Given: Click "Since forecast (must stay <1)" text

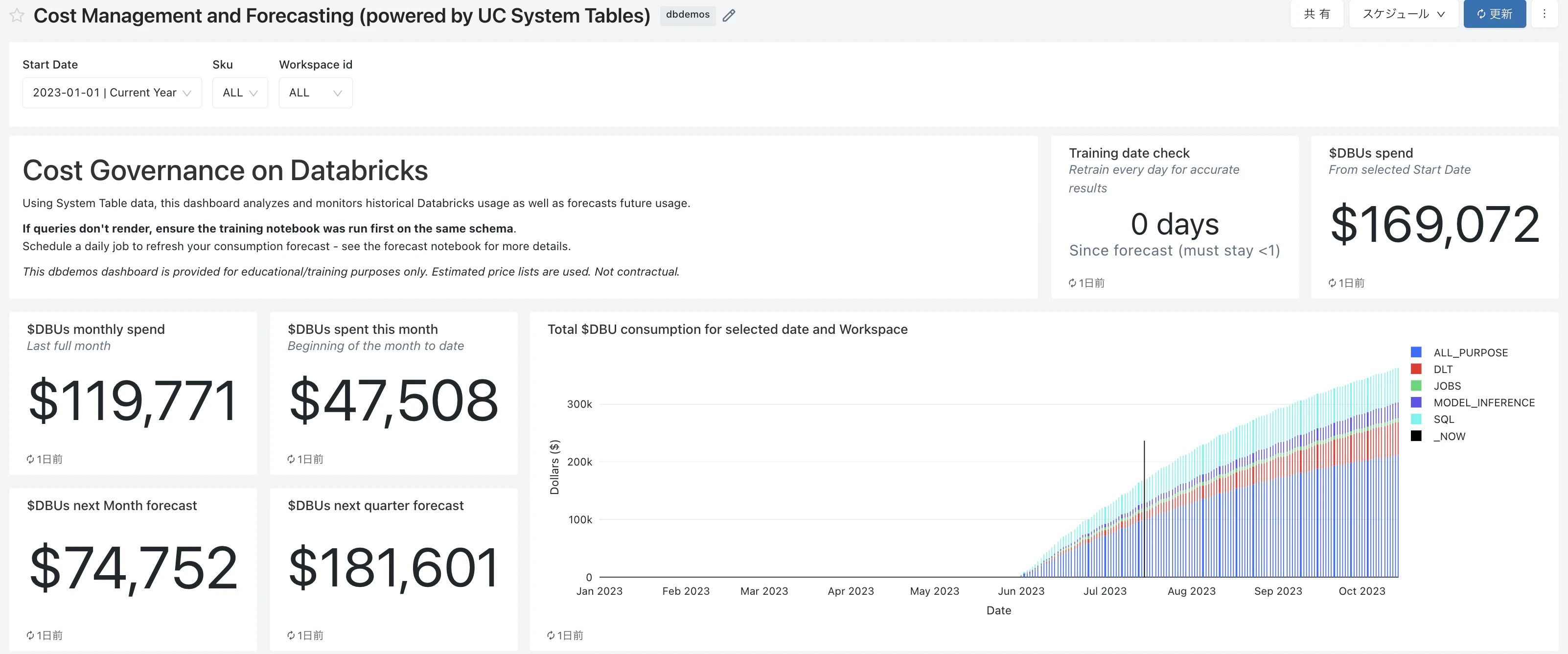Looking at the screenshot, I should click(x=1175, y=250).
